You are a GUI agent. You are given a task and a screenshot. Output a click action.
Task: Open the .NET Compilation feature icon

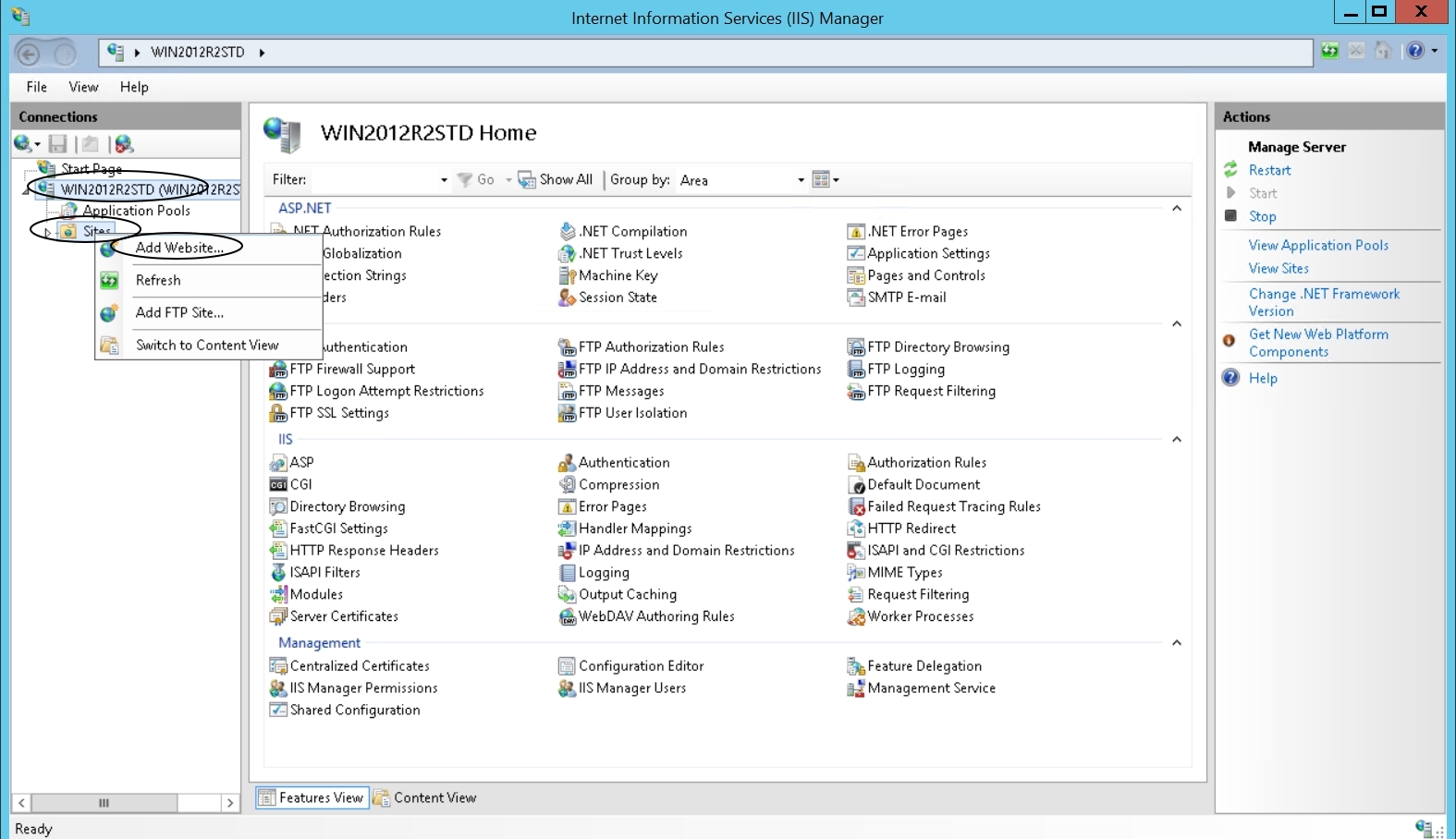coord(568,231)
